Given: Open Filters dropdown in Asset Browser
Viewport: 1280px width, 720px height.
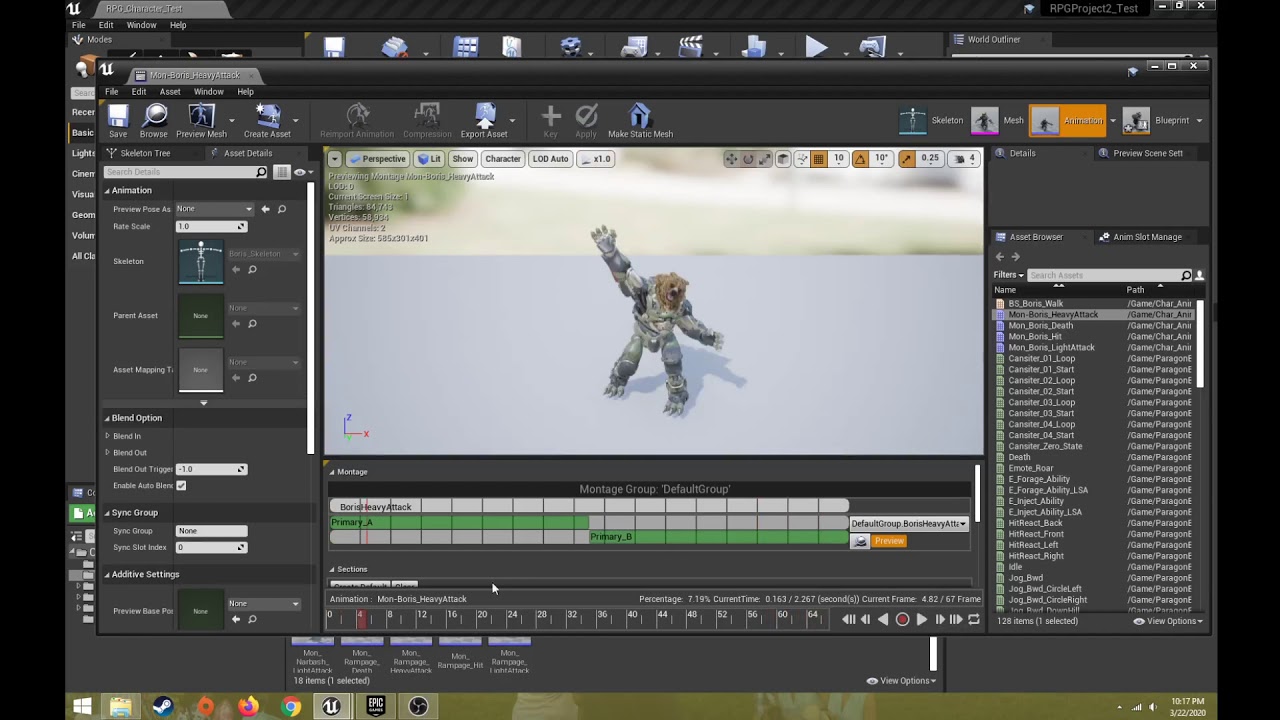Looking at the screenshot, I should coord(1008,275).
